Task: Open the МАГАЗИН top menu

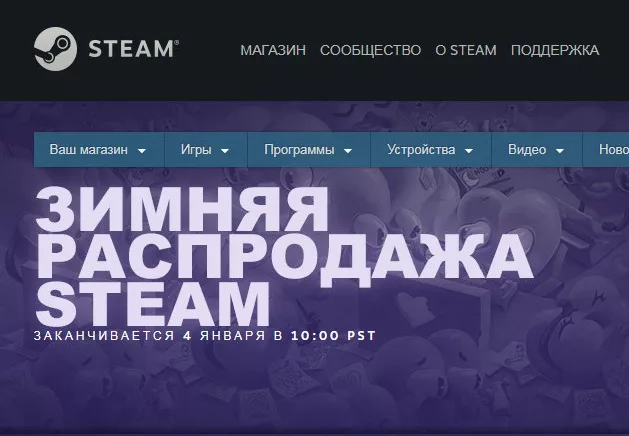Action: [273, 51]
